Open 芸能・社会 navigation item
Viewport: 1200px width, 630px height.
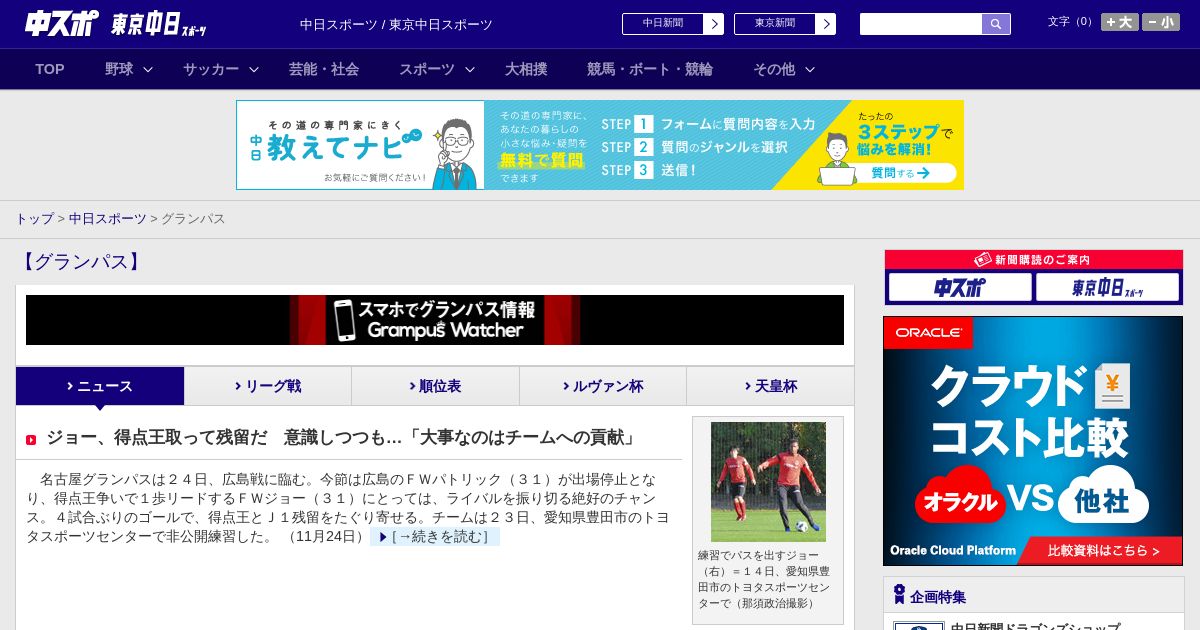point(324,69)
